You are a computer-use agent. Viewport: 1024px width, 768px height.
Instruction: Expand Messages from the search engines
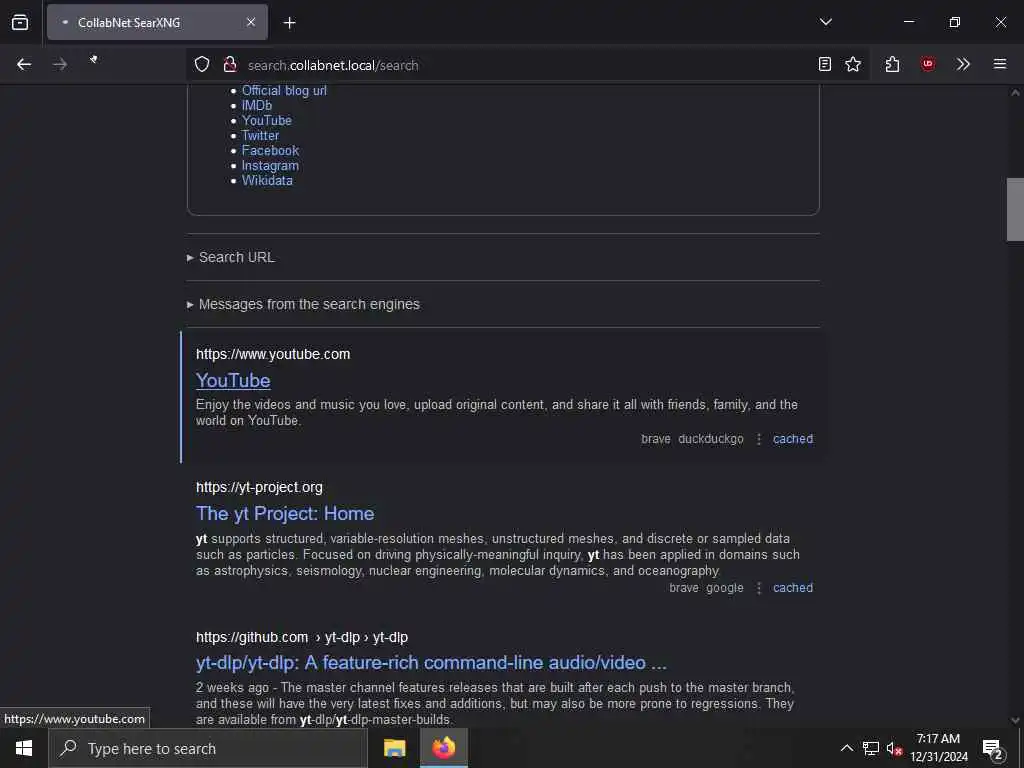[303, 304]
